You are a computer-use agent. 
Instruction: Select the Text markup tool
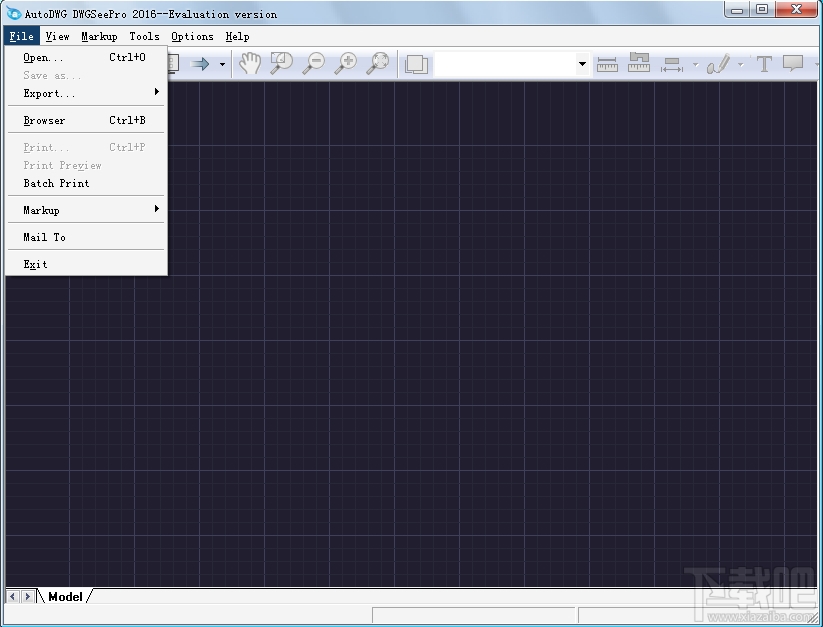point(764,64)
